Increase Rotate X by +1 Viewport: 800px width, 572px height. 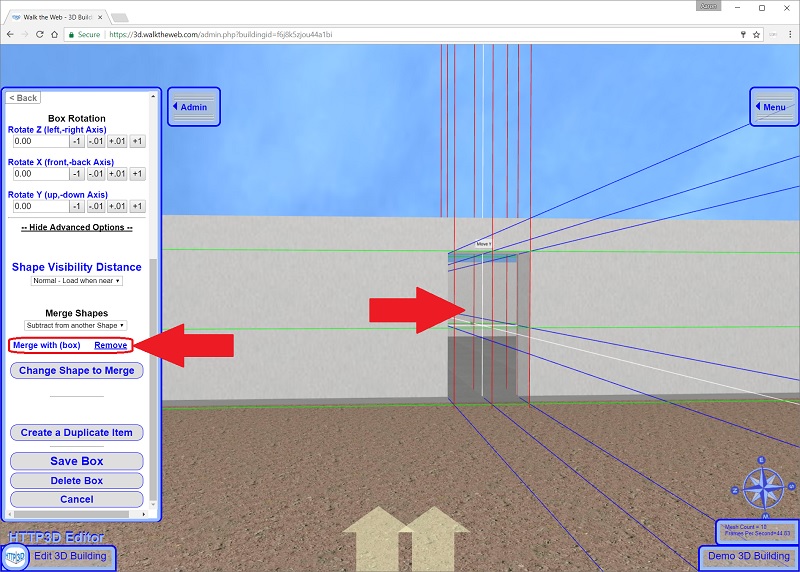tap(137, 174)
